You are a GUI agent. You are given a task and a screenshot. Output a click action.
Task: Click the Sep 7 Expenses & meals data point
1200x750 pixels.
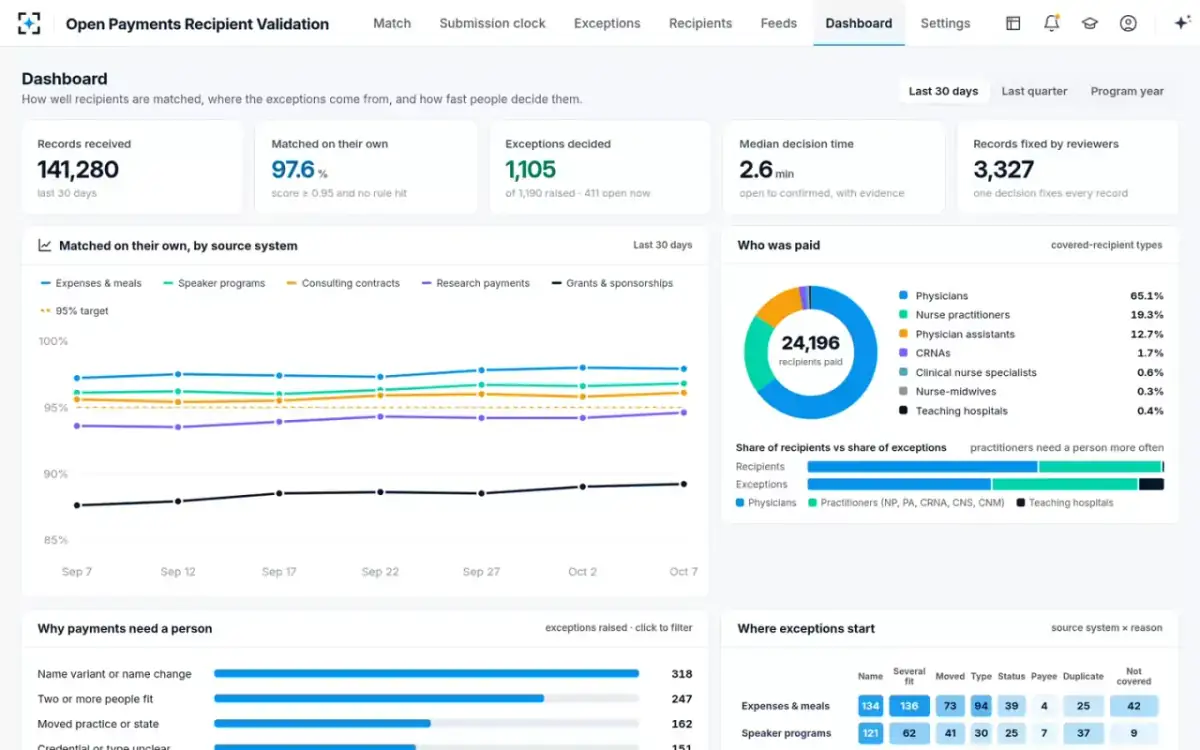coord(77,378)
